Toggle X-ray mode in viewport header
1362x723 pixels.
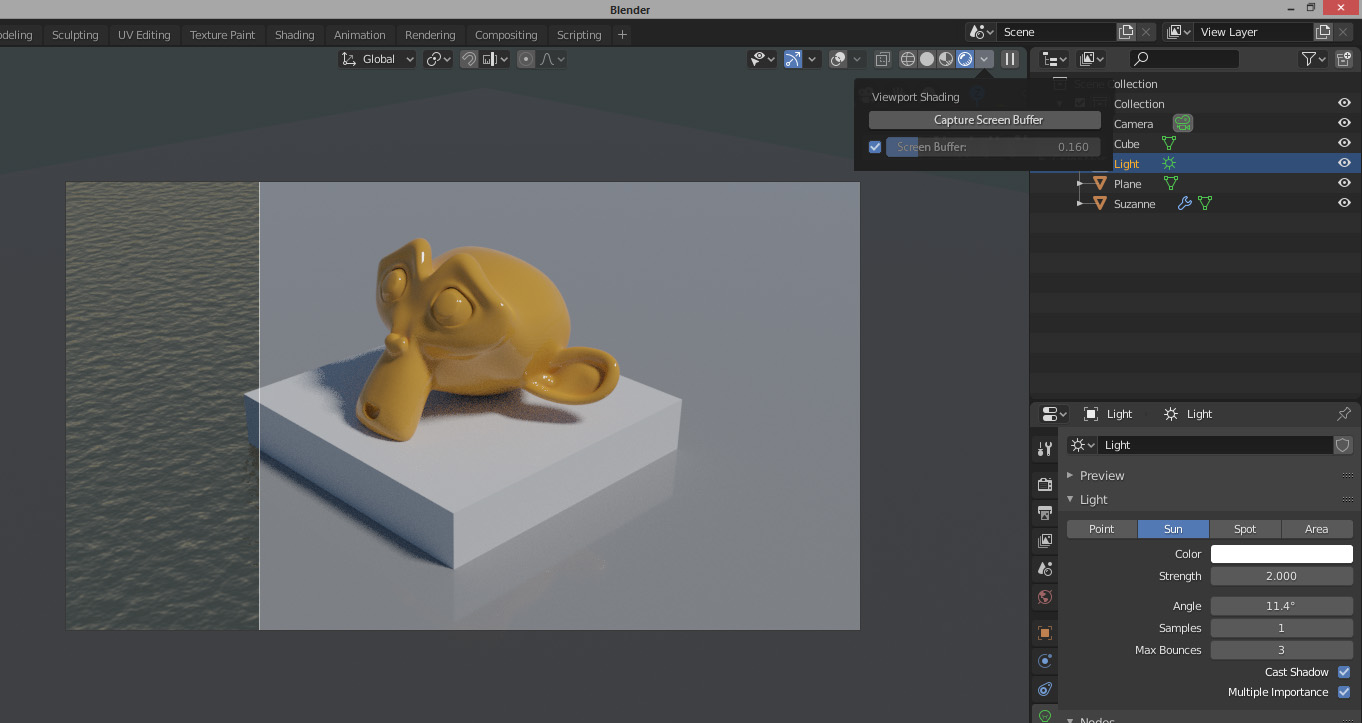tap(883, 59)
